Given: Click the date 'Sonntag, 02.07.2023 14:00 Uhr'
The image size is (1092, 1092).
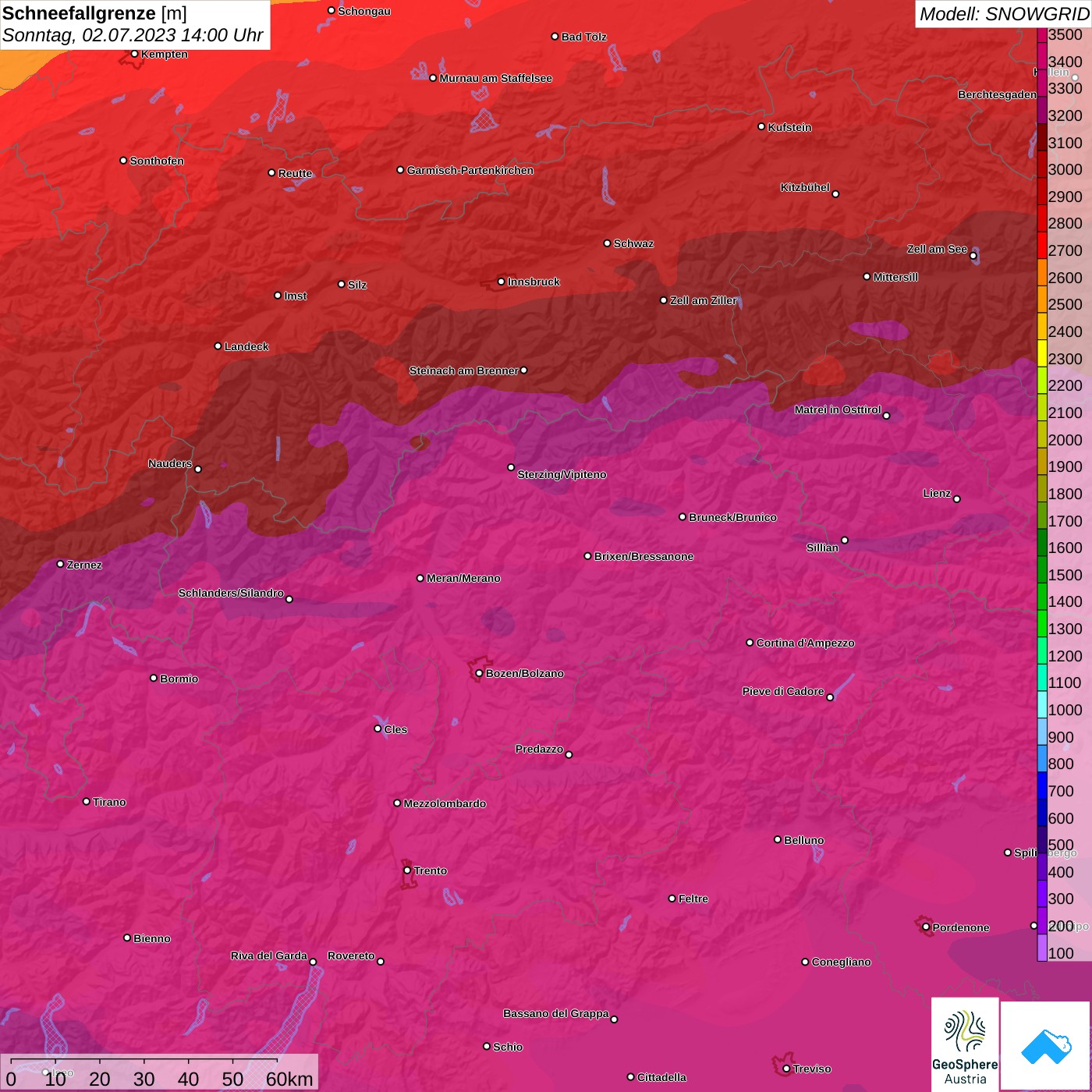Looking at the screenshot, I should pyautogui.click(x=133, y=36).
